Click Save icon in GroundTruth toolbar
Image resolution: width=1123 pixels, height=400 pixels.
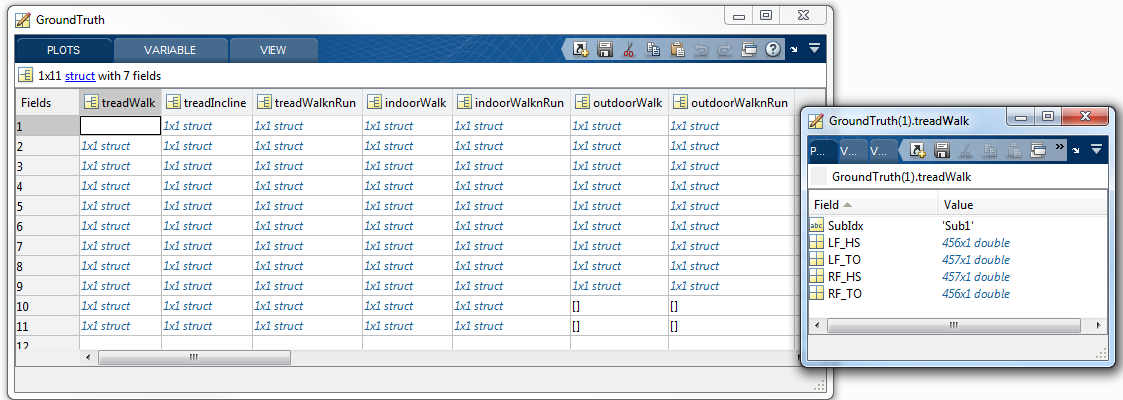[x=604, y=49]
